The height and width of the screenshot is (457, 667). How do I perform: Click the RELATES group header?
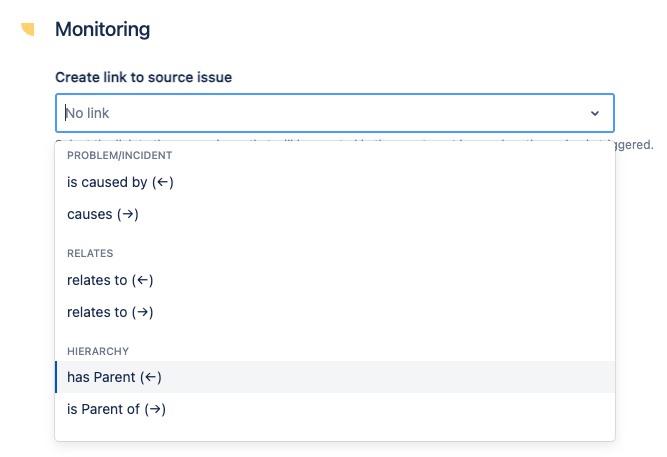click(x=90, y=253)
